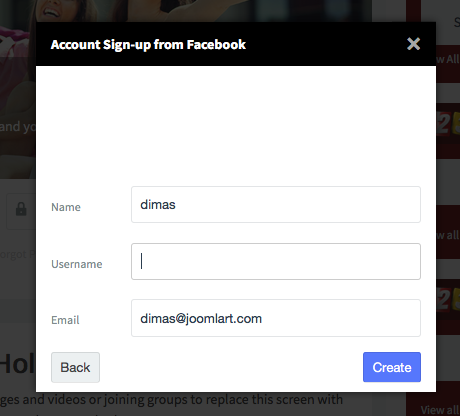This screenshot has height=416, width=460.
Task: Open the cut-off View all link at middle right
Action: point(448,235)
